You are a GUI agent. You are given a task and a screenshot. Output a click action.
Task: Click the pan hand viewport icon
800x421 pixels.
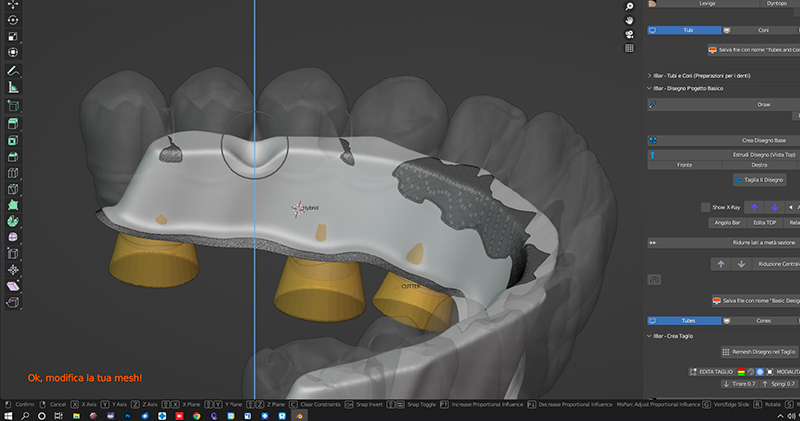coord(629,20)
